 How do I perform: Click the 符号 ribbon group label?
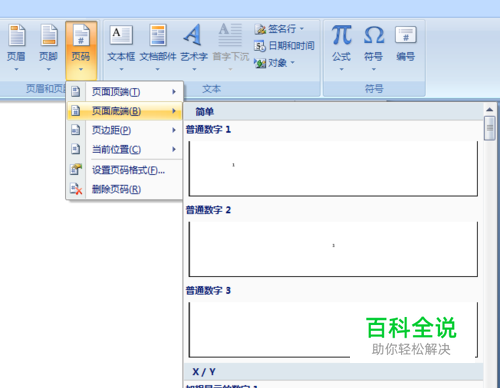[x=374, y=89]
